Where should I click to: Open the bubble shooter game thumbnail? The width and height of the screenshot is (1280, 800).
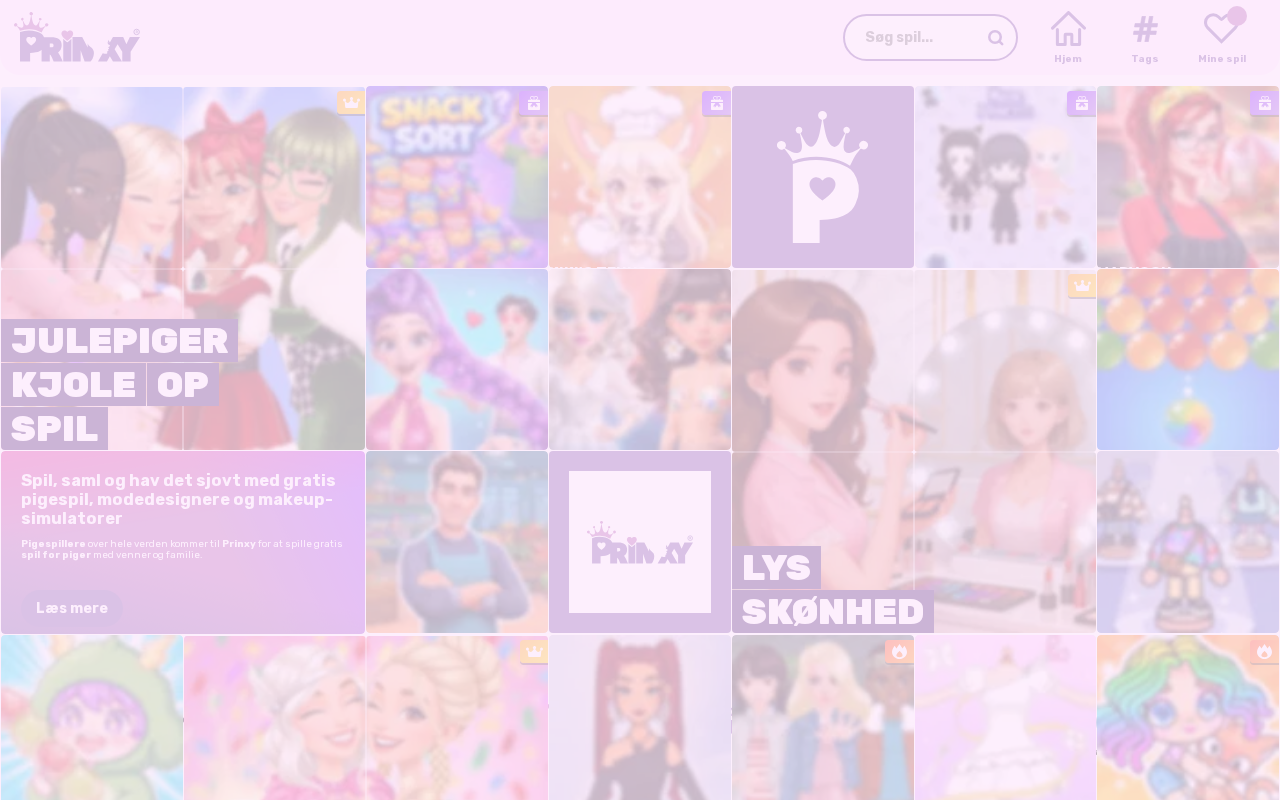click(1188, 360)
